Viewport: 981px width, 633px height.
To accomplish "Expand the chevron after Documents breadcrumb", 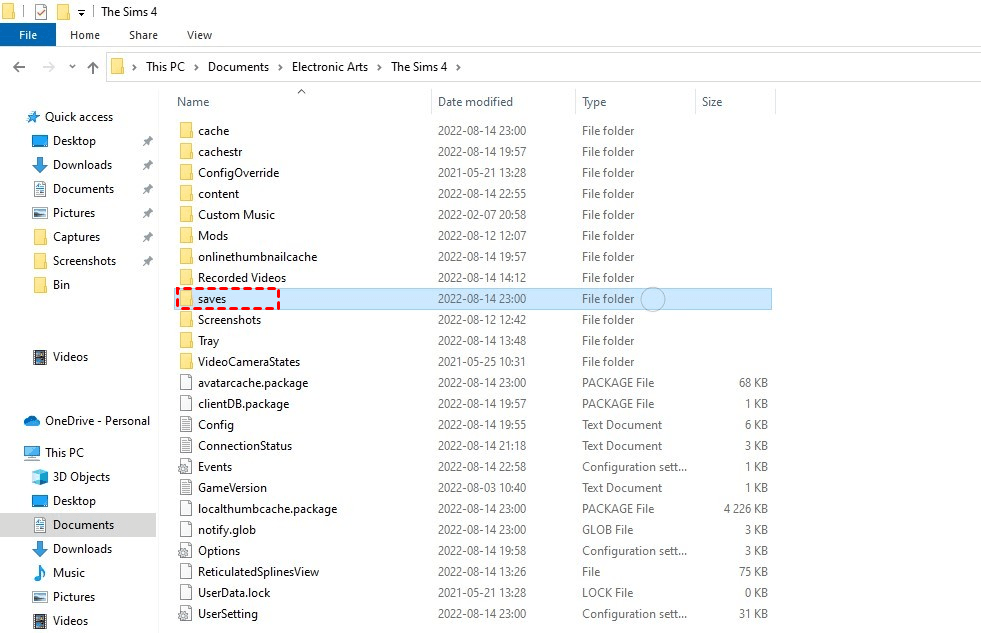I will [280, 68].
